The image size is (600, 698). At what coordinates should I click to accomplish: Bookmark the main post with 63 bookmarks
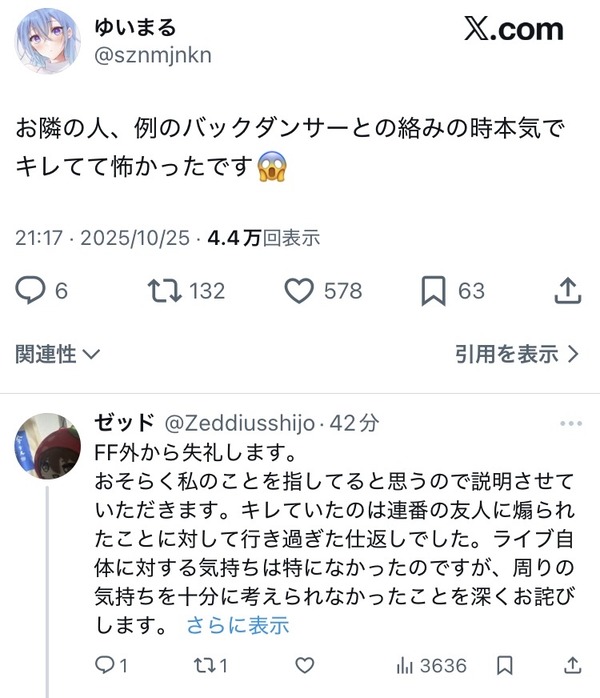click(434, 291)
